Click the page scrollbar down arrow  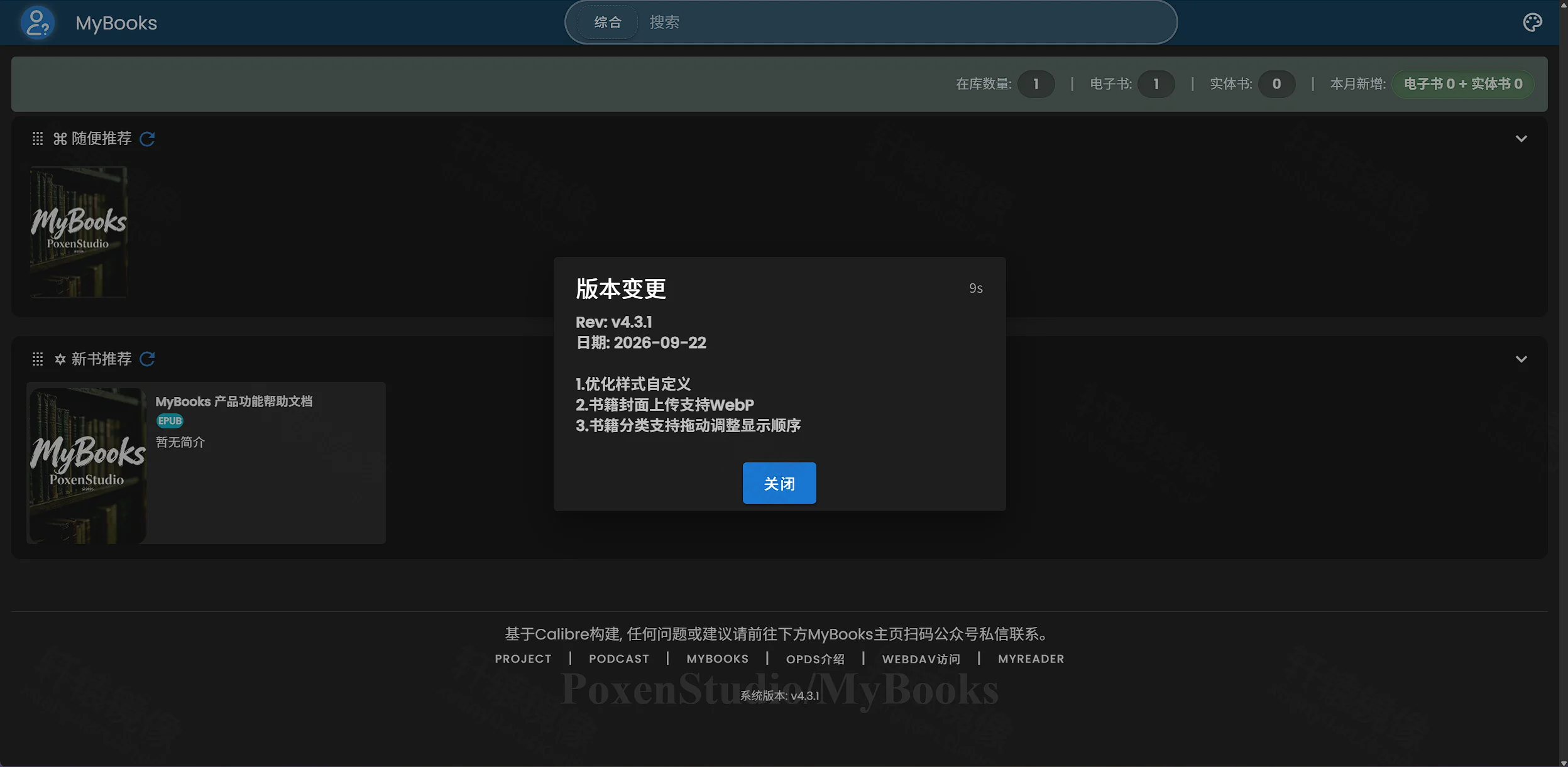pos(1563,762)
